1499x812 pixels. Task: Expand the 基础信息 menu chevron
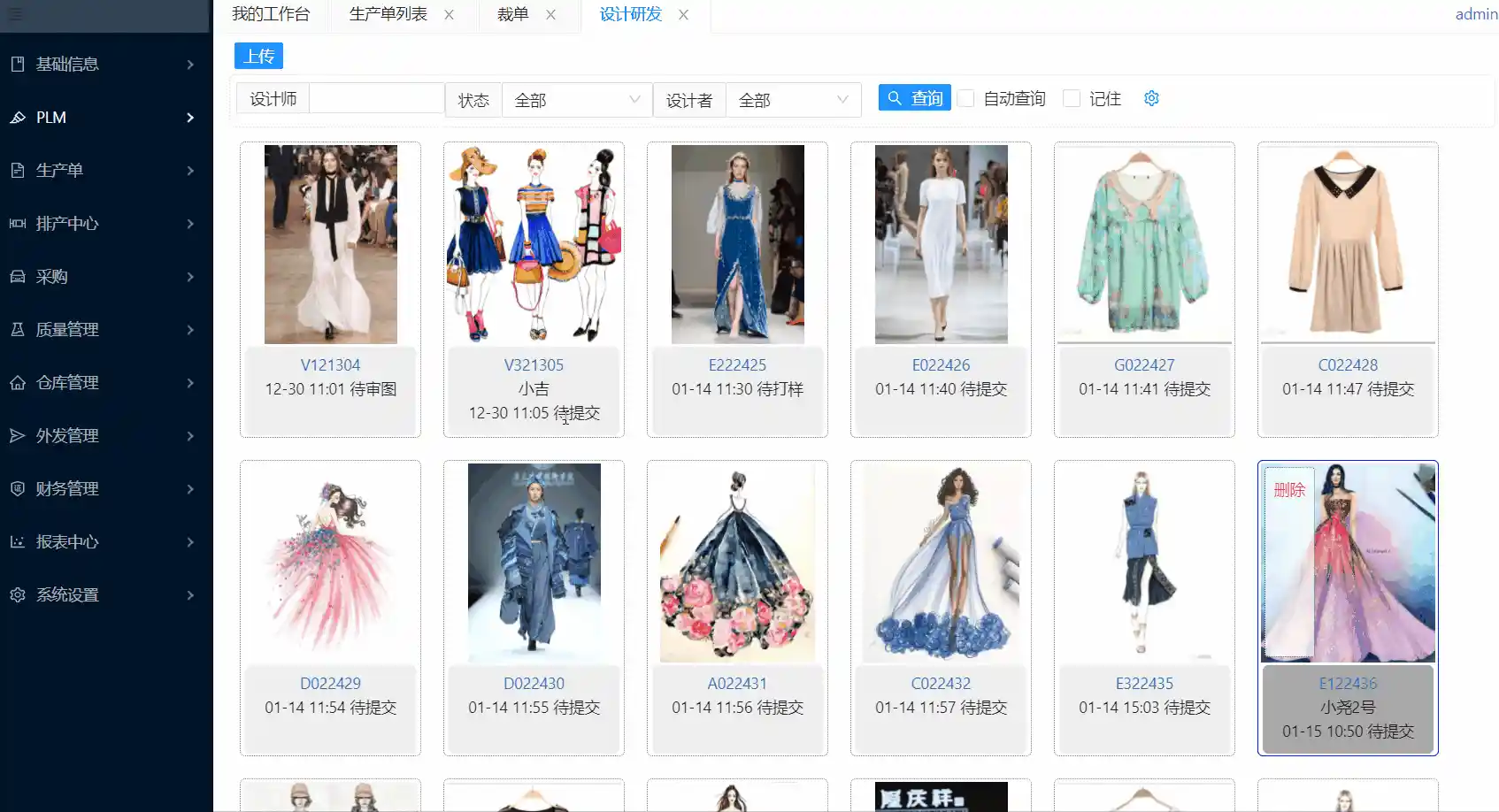pyautogui.click(x=190, y=64)
